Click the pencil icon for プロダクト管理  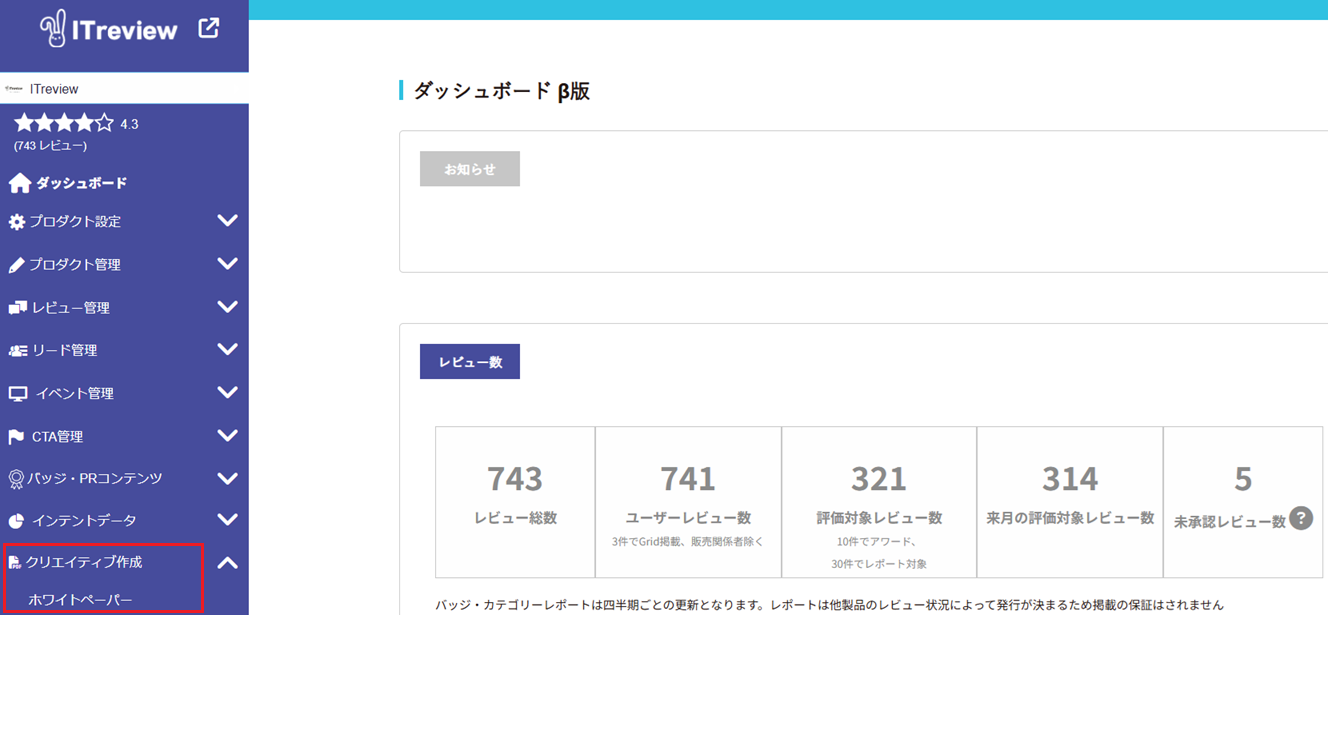click(16, 265)
